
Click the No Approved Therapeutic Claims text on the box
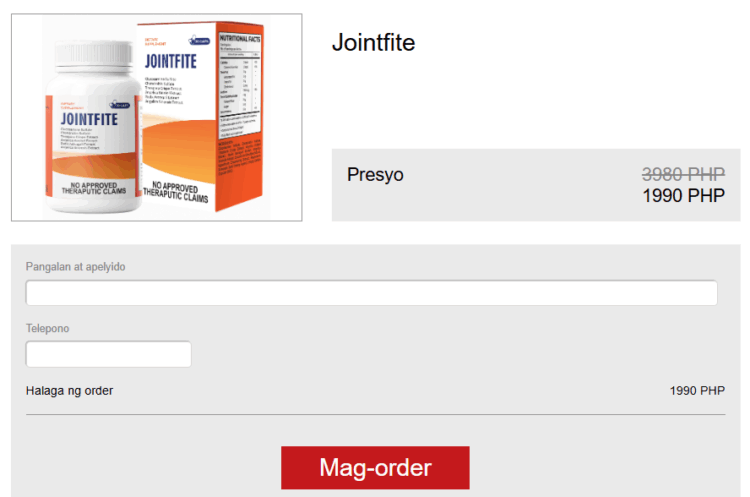click(x=176, y=192)
